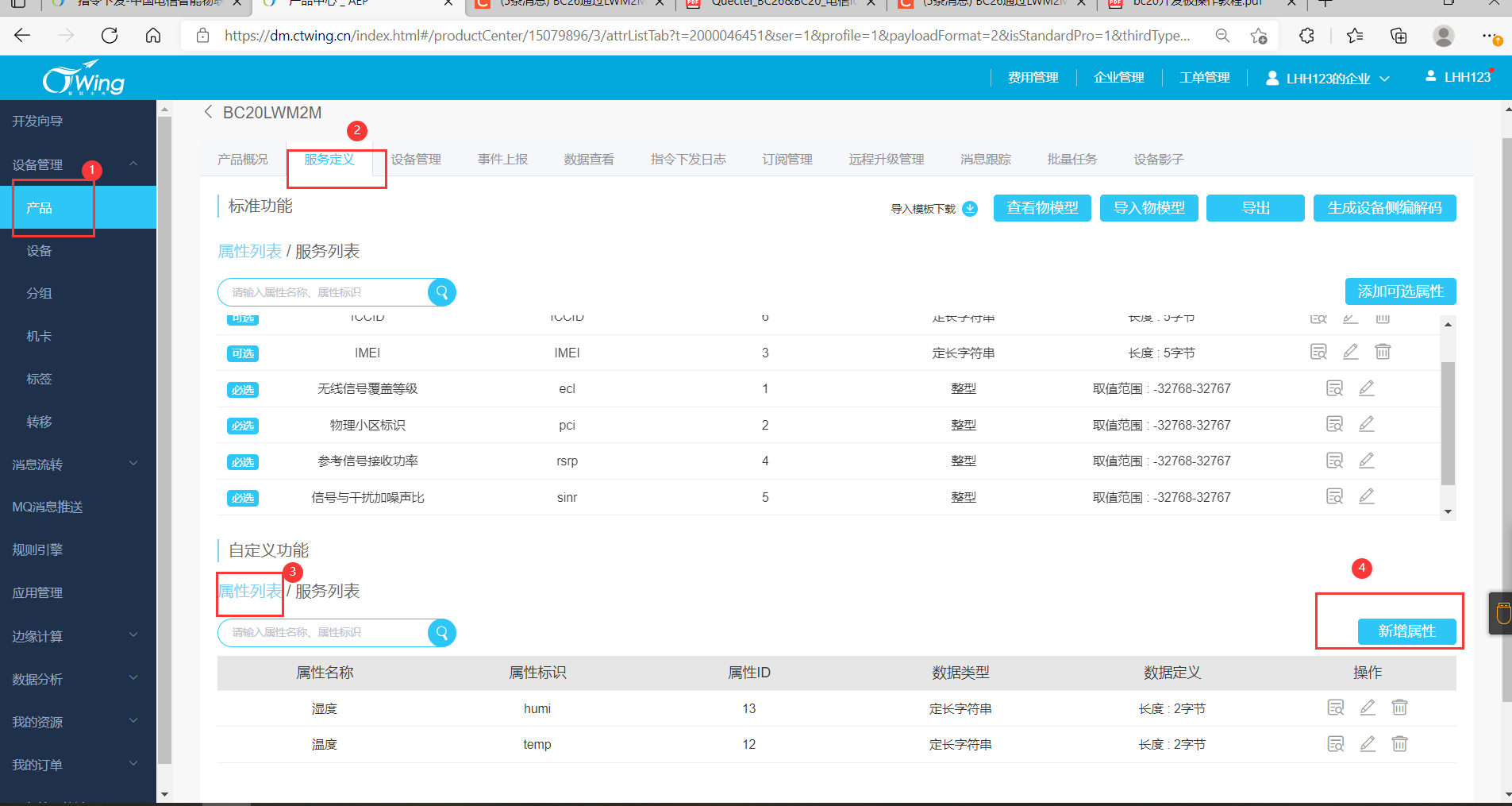This screenshot has height=806, width=1512.
Task: Open browser profile avatar
Action: [x=1444, y=36]
